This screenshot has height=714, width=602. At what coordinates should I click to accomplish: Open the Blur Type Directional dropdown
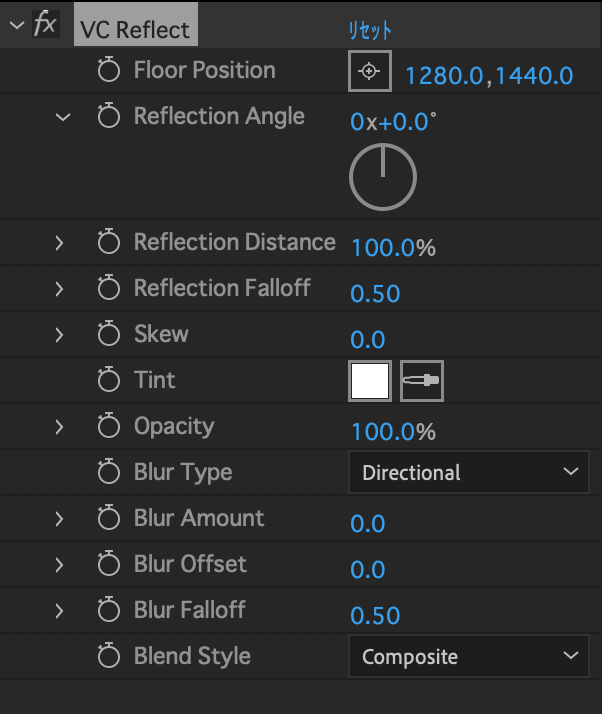469,472
